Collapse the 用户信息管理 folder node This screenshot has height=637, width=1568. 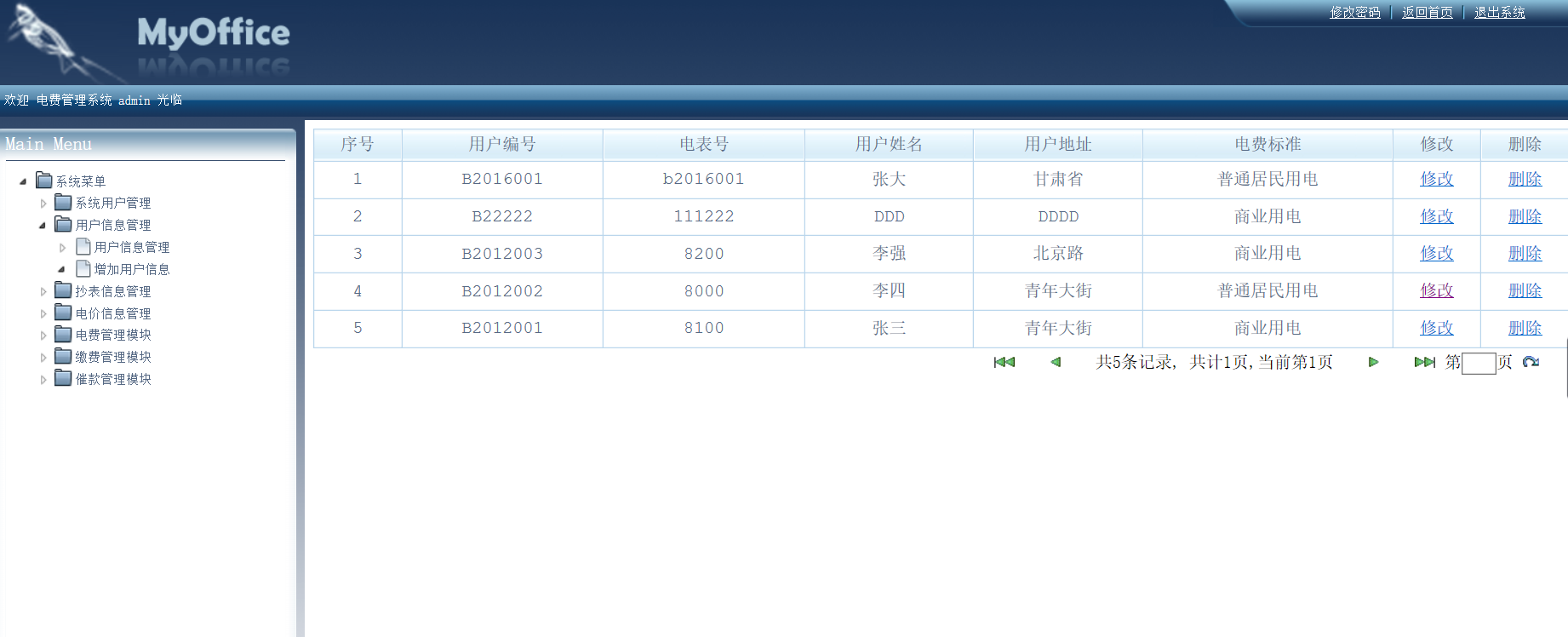[43, 226]
